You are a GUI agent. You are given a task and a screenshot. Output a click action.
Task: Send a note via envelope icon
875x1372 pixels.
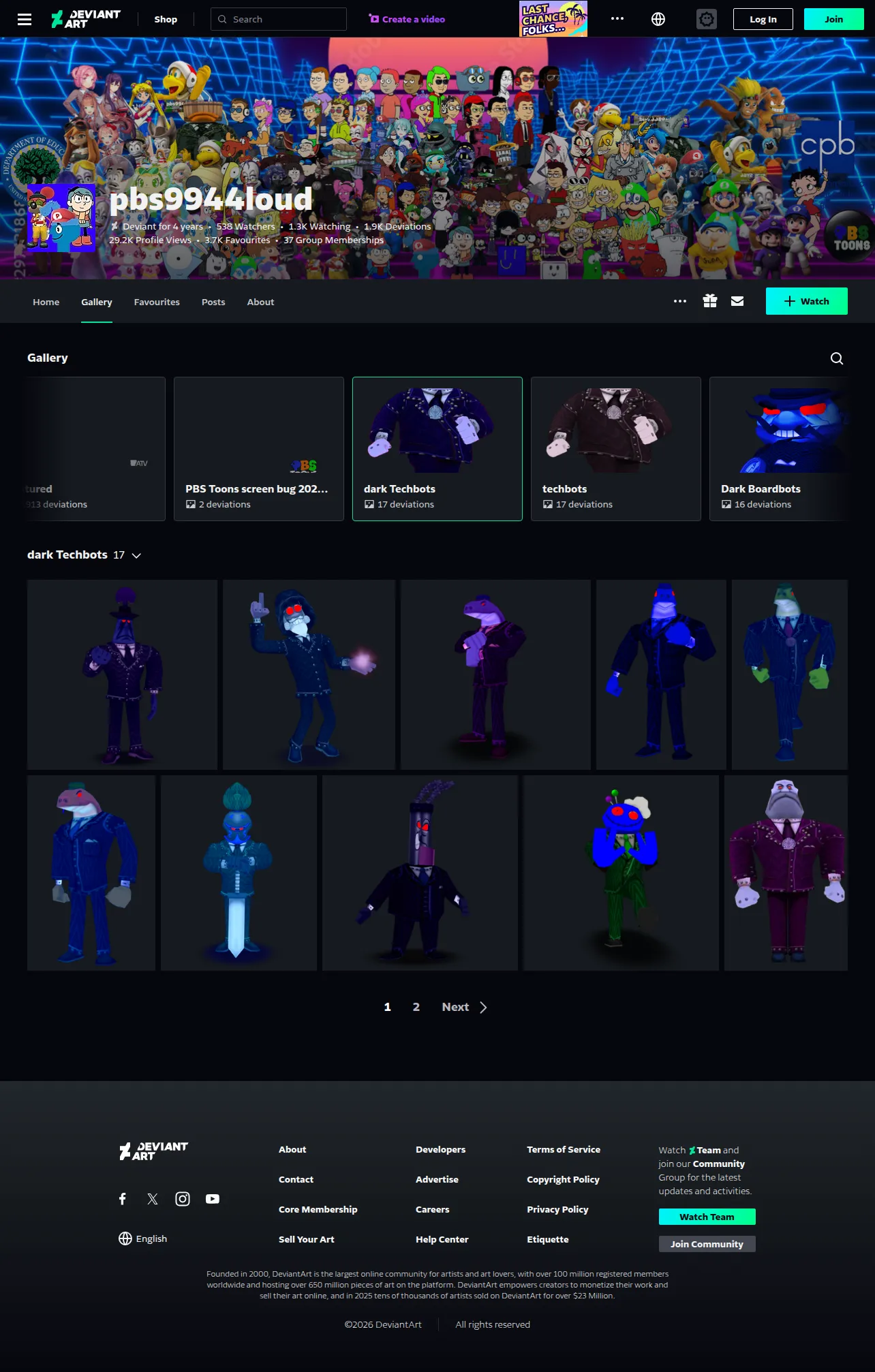pyautogui.click(x=737, y=301)
